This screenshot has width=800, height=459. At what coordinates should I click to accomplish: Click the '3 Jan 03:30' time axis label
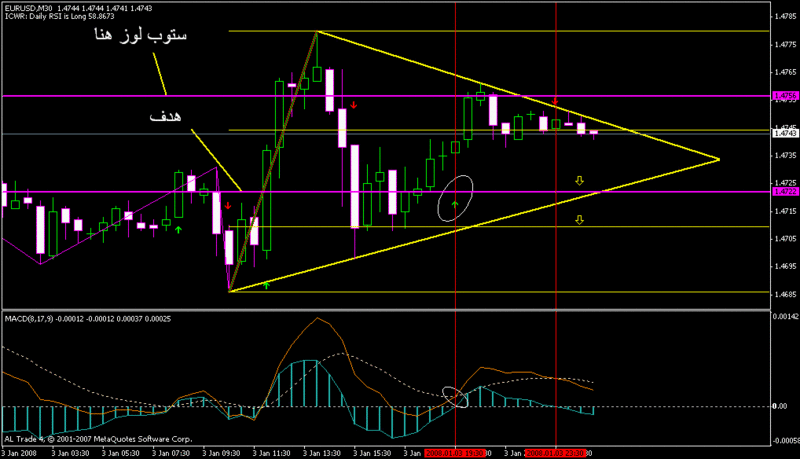pos(70,453)
